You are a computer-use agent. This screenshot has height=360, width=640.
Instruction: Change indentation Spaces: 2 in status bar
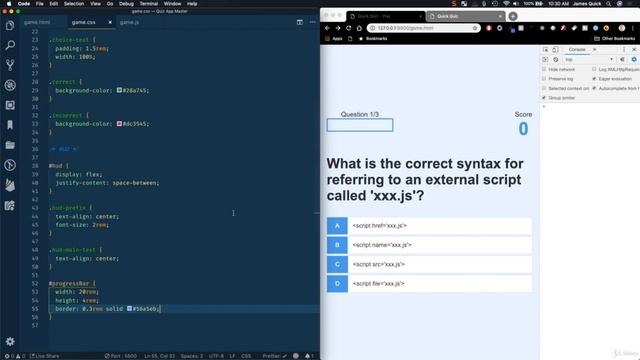(192, 356)
